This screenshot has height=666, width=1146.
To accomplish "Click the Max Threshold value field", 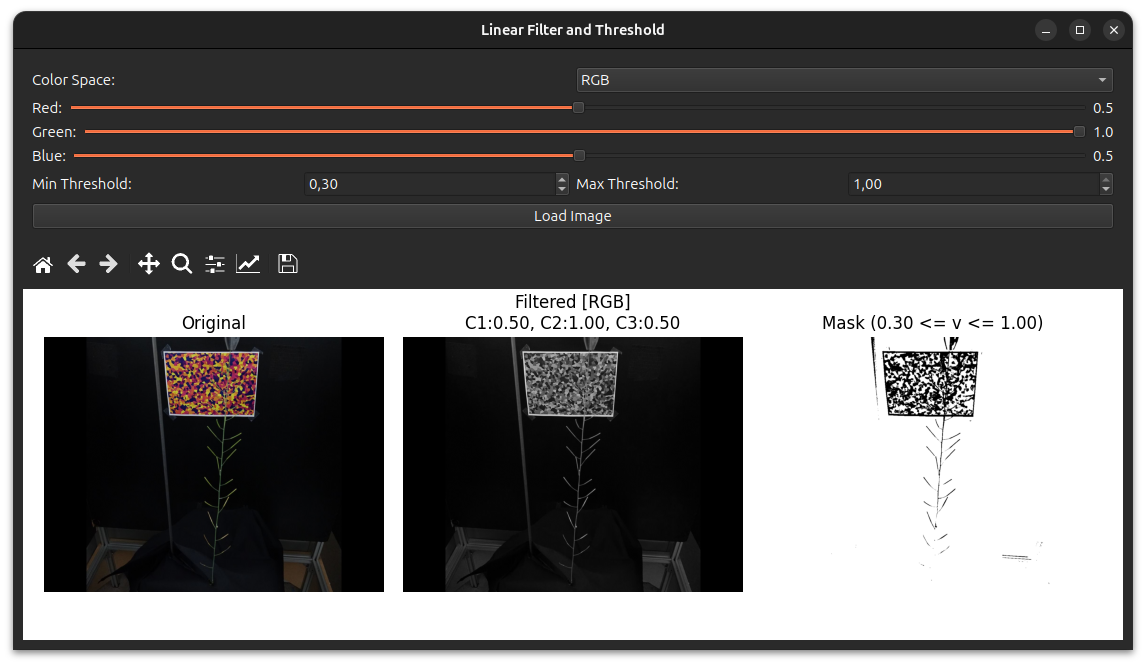I will [x=974, y=184].
